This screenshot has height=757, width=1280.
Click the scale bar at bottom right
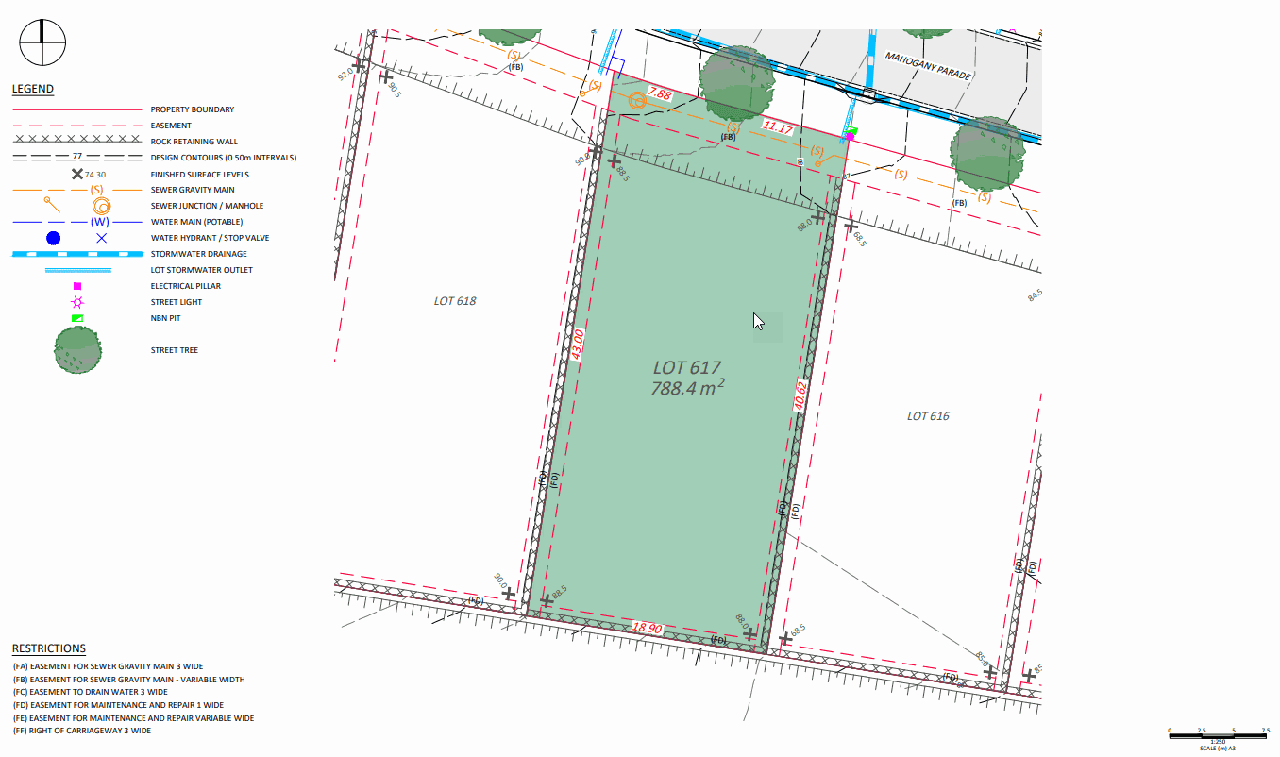coord(1218,737)
